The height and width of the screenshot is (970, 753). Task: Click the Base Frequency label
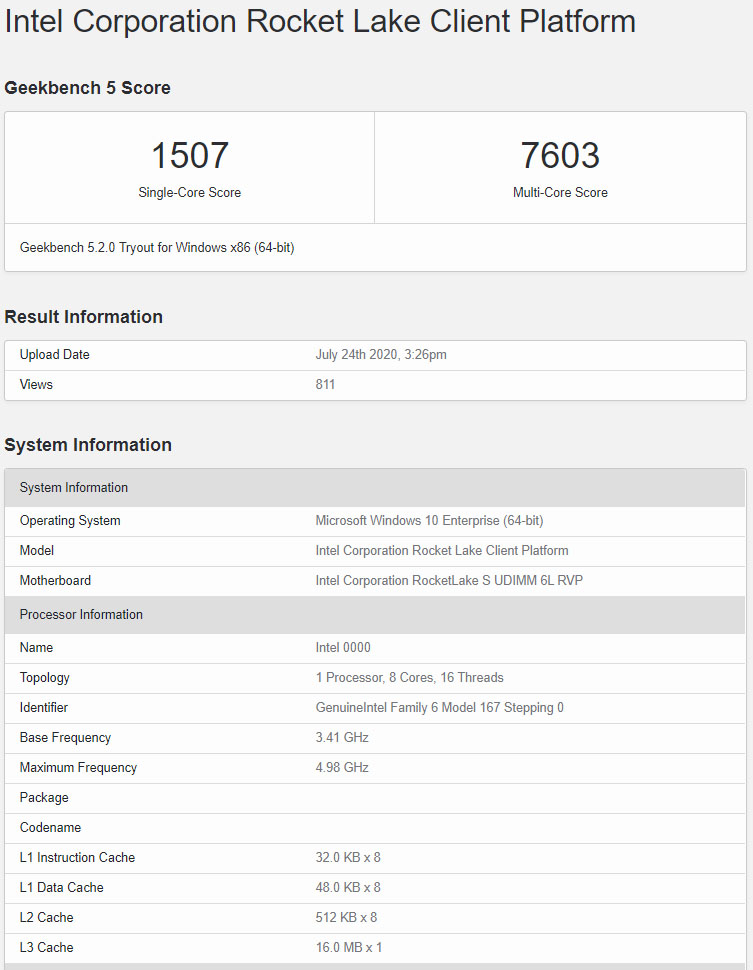point(65,737)
